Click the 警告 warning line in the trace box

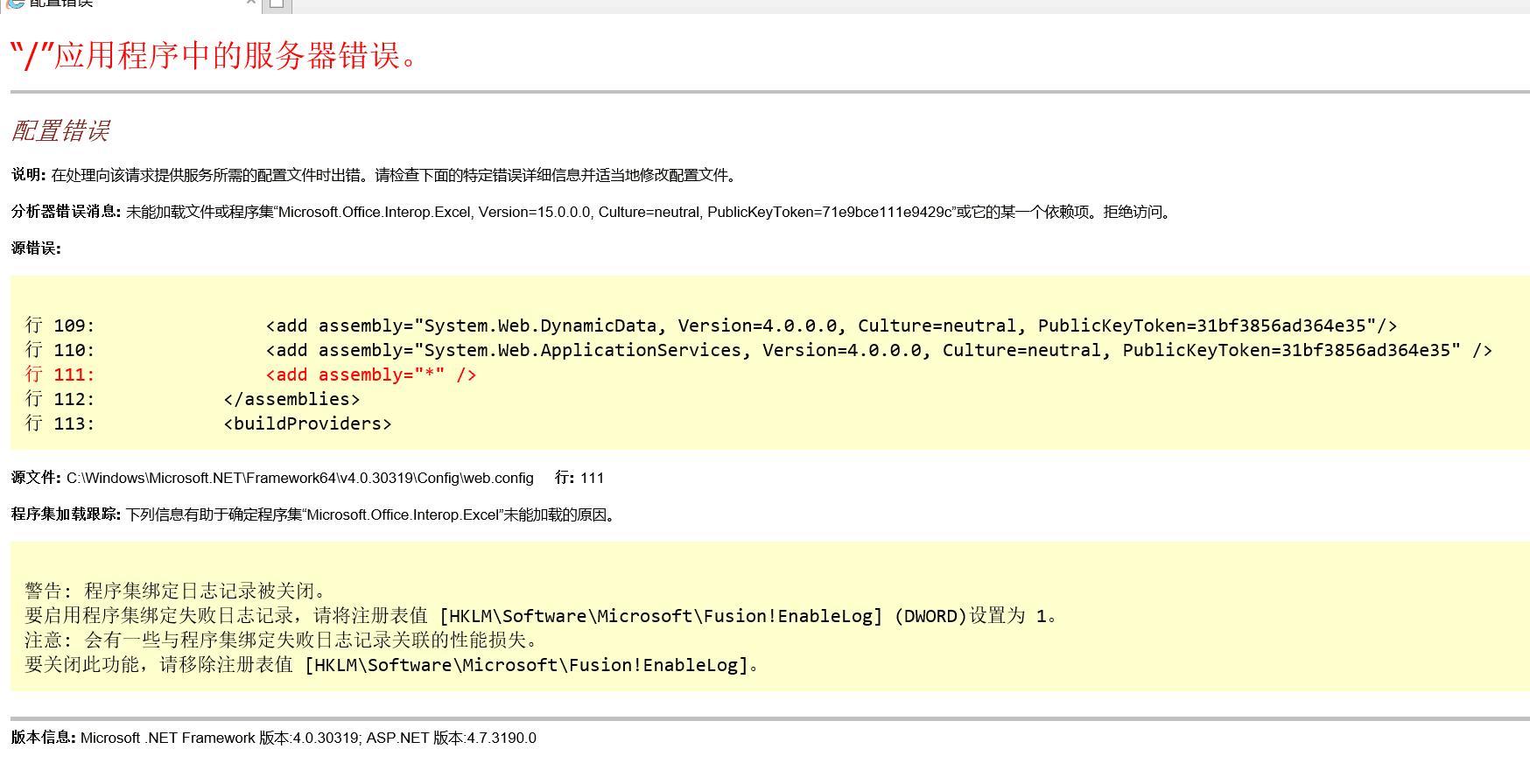pyautogui.click(x=175, y=591)
